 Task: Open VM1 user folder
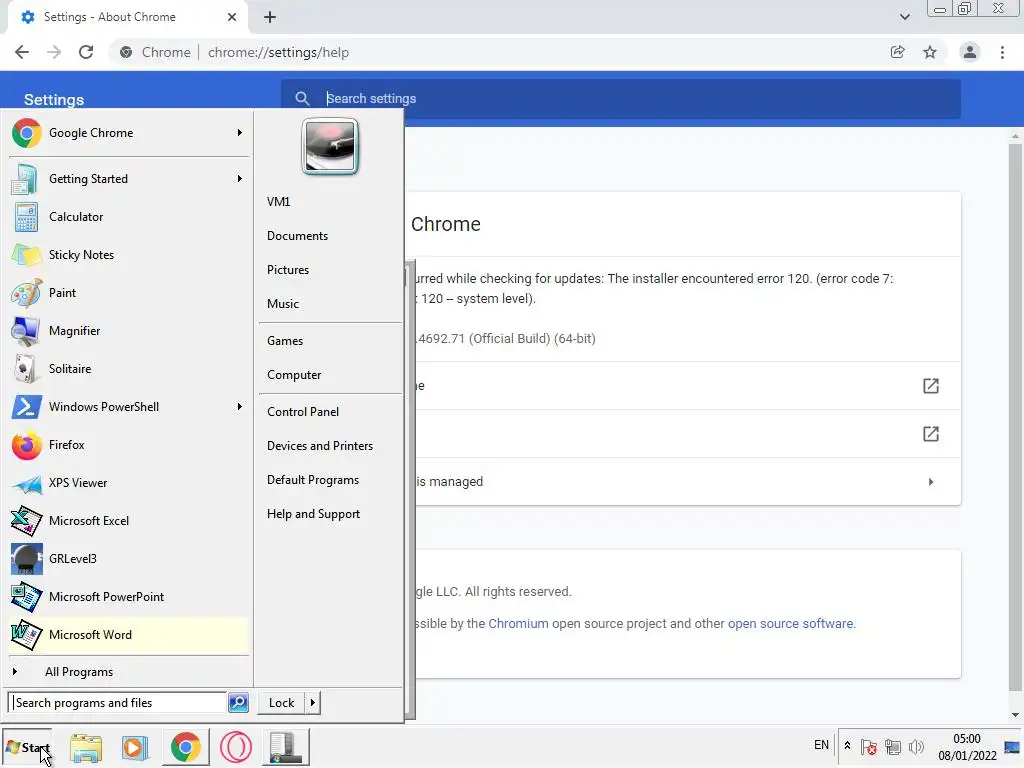[278, 202]
